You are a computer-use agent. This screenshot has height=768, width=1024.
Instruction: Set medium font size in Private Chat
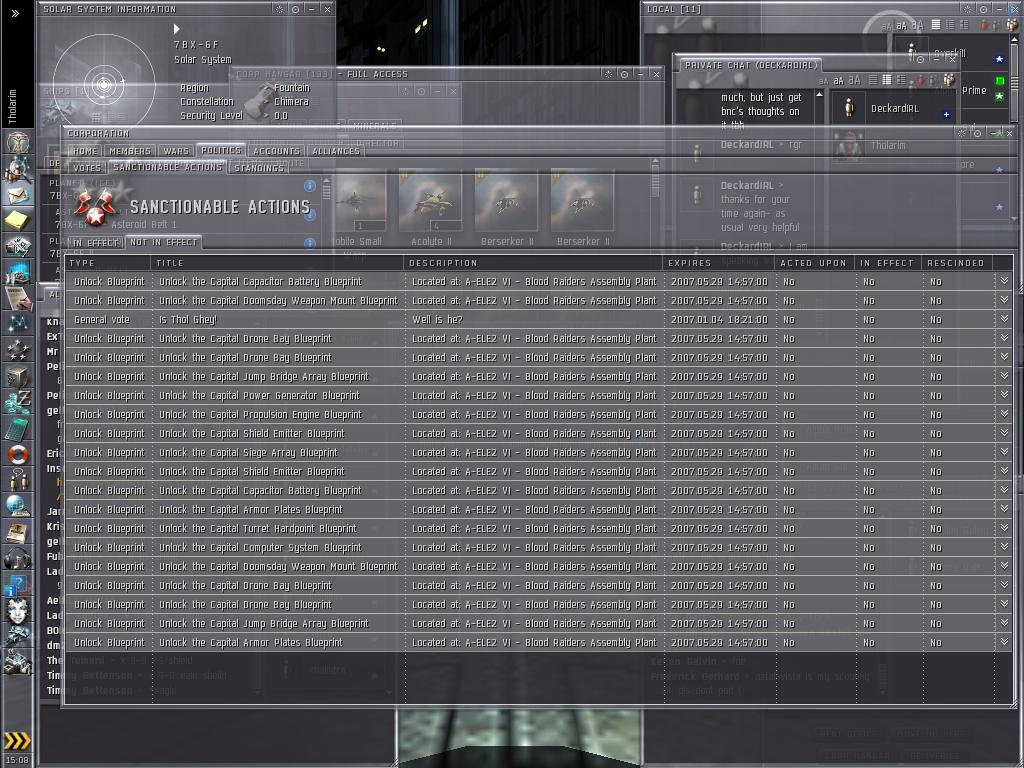point(838,80)
